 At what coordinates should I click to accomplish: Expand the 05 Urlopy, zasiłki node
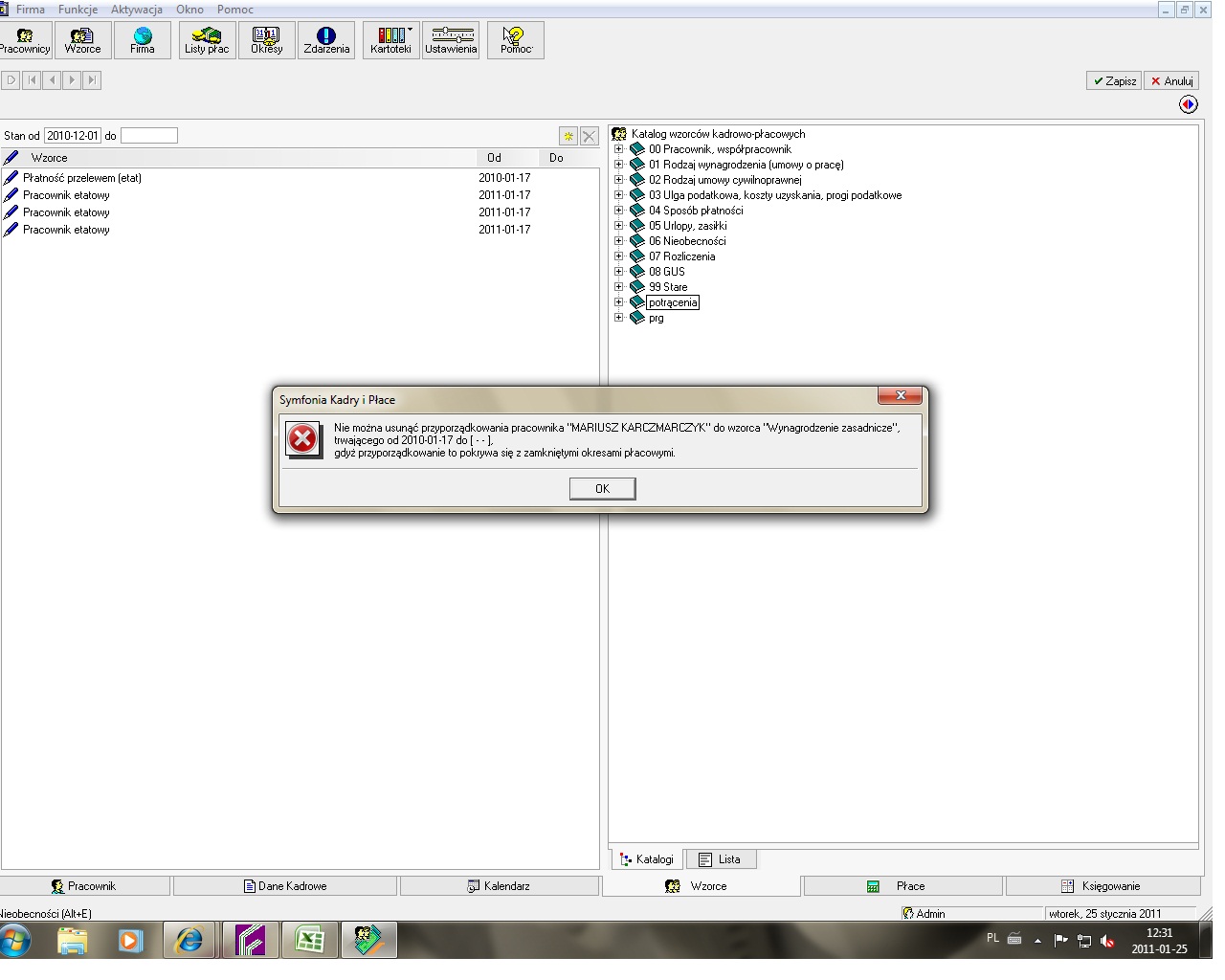(x=618, y=226)
